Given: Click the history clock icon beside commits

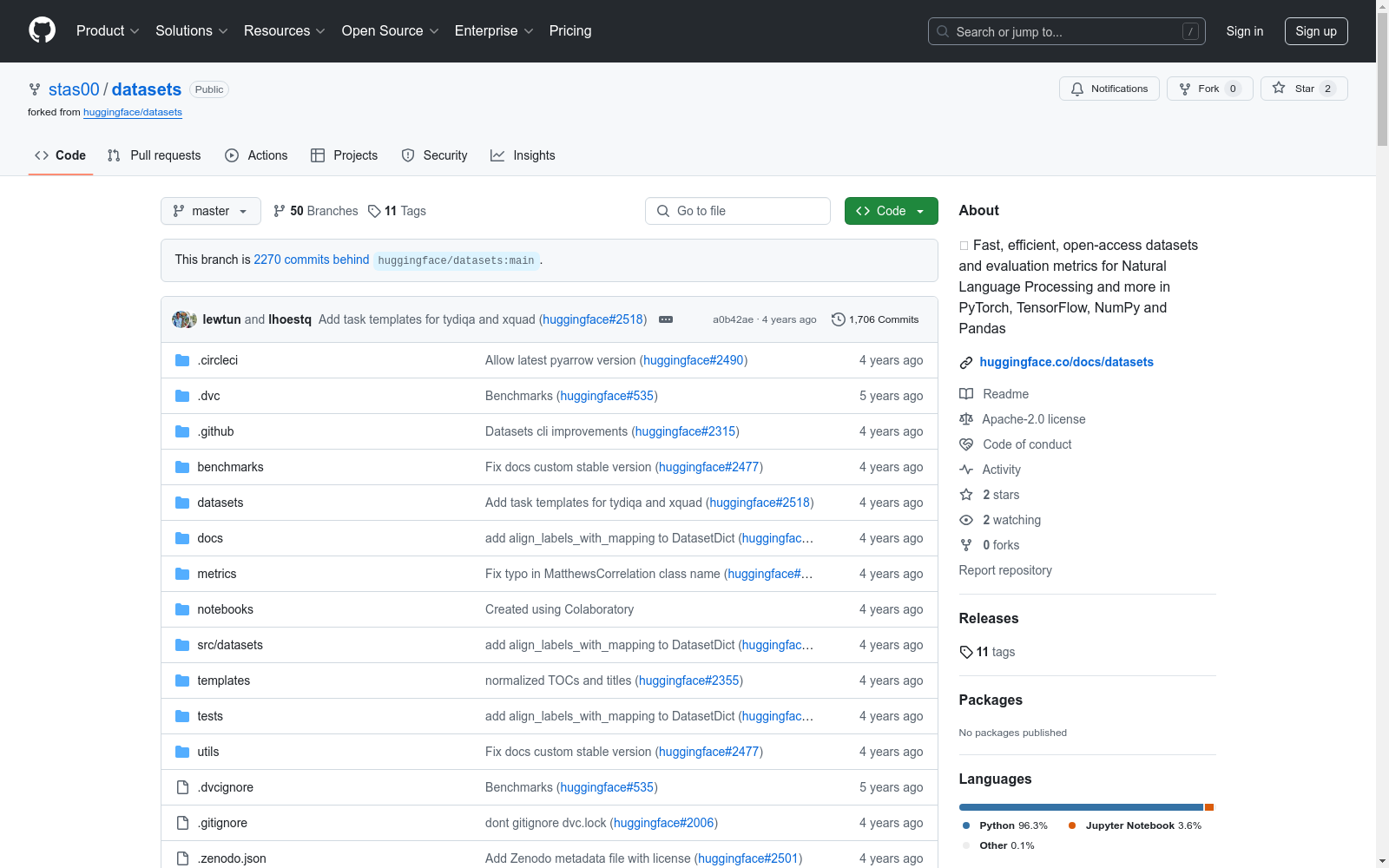Looking at the screenshot, I should pos(838,319).
